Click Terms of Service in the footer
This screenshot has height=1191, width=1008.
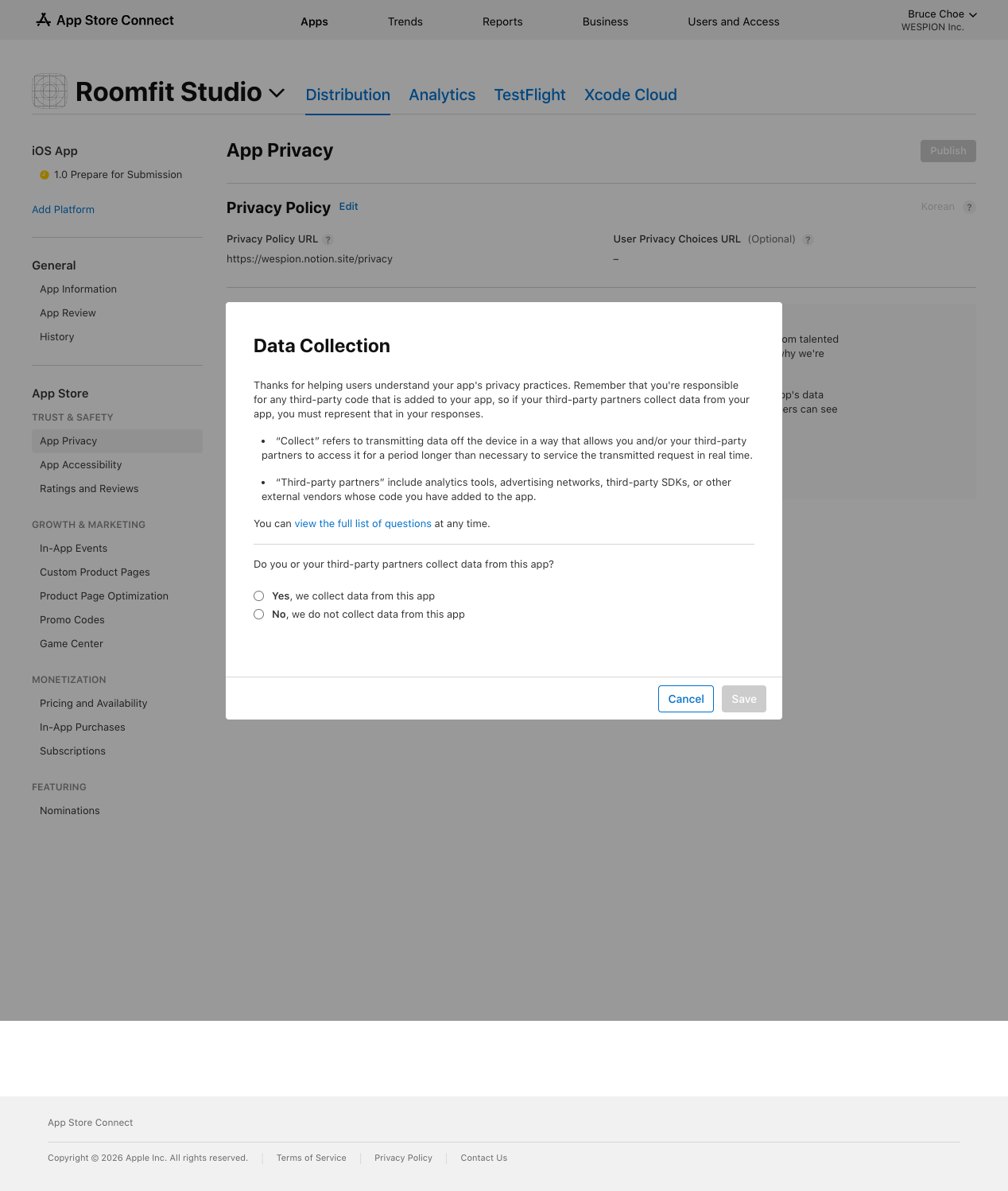(x=311, y=1158)
